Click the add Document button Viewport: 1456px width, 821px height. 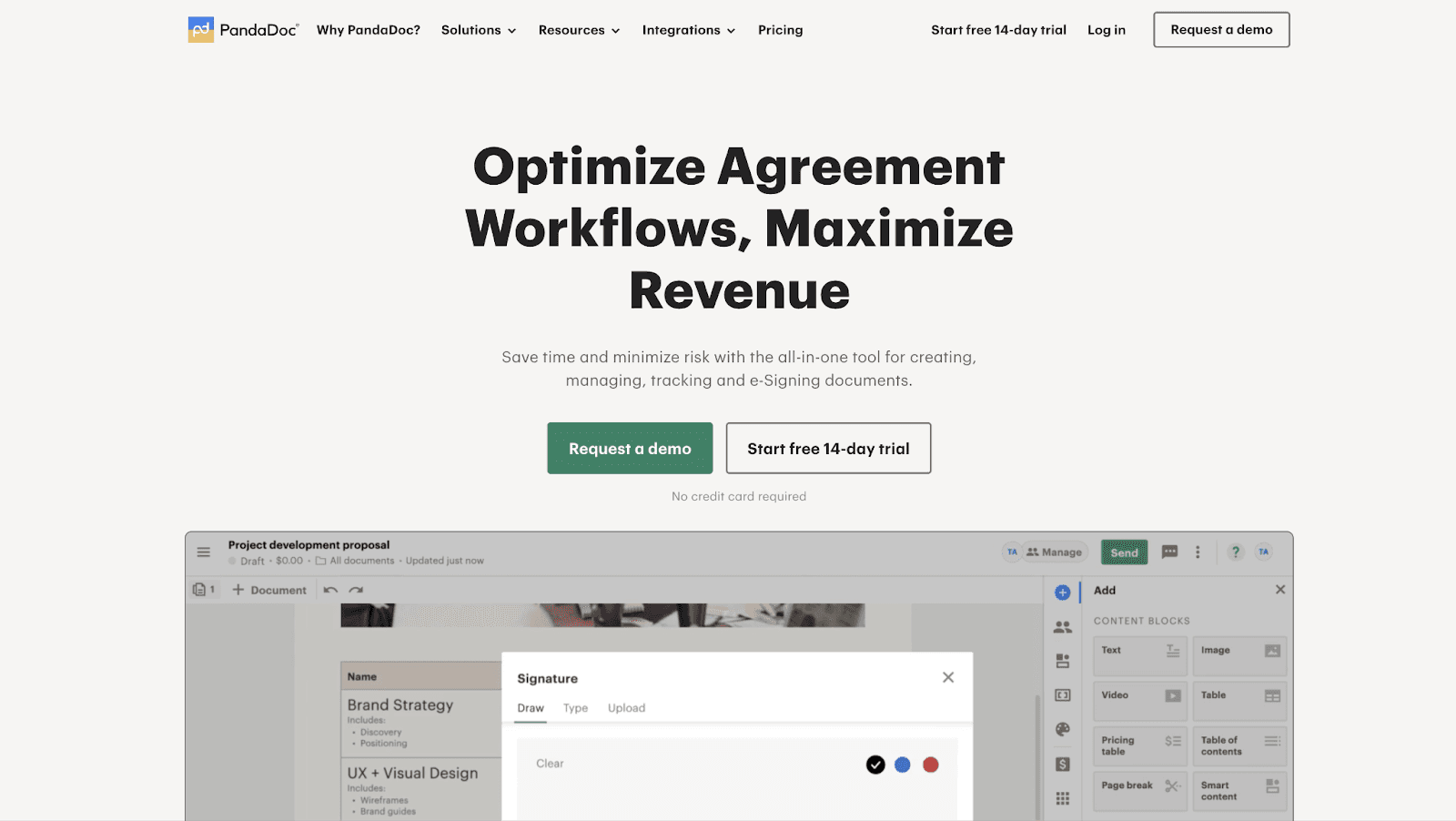pyautogui.click(x=269, y=590)
